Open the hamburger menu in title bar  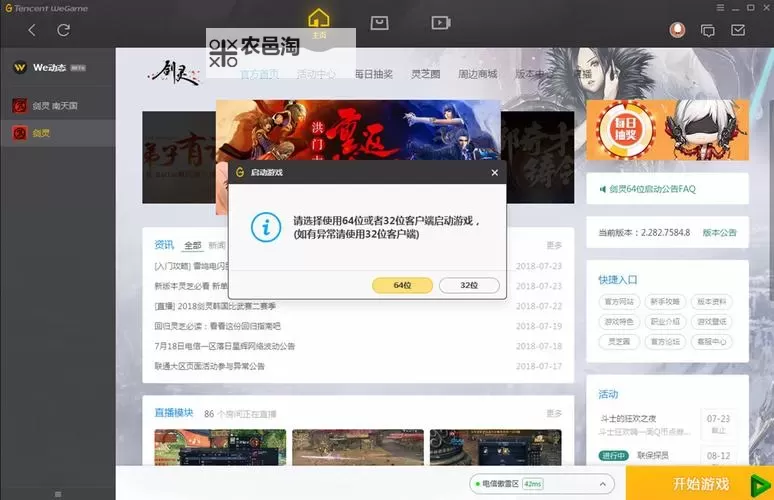tap(720, 7)
